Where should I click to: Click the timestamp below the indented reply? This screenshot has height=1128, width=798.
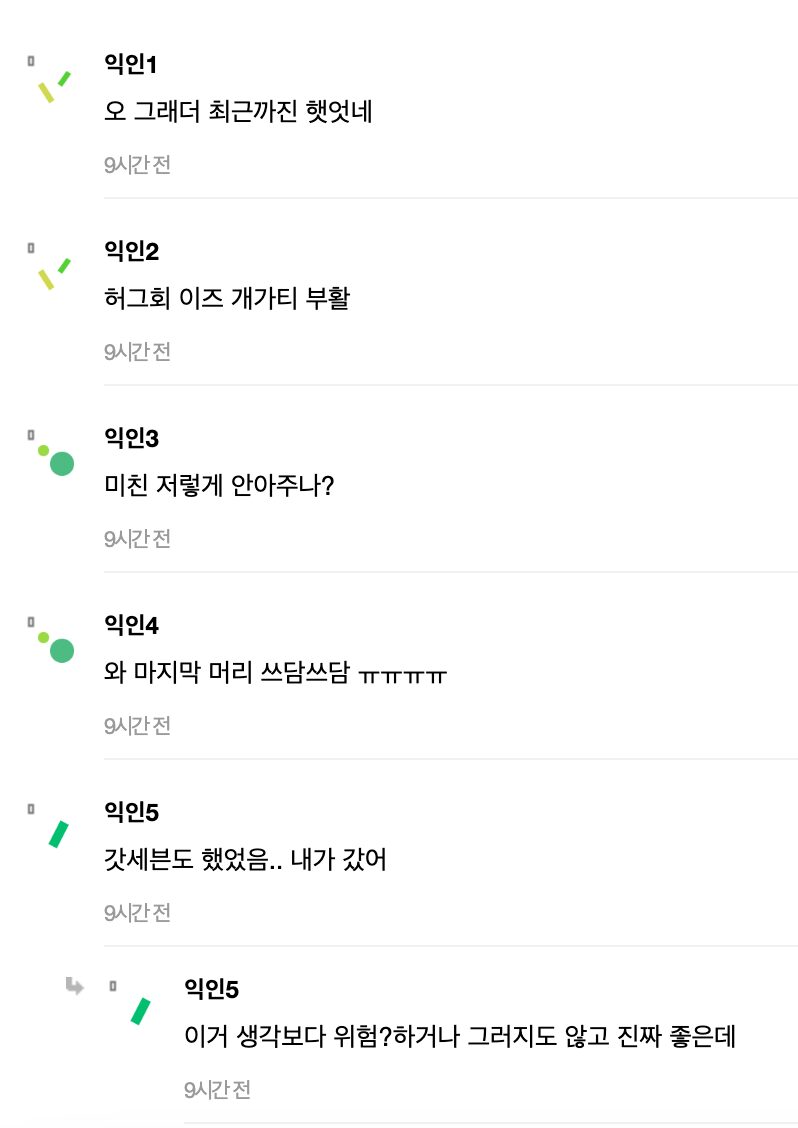pyautogui.click(x=217, y=1090)
